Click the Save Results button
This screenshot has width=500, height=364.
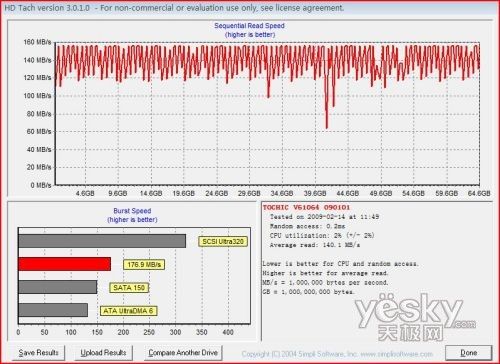[x=38, y=353]
